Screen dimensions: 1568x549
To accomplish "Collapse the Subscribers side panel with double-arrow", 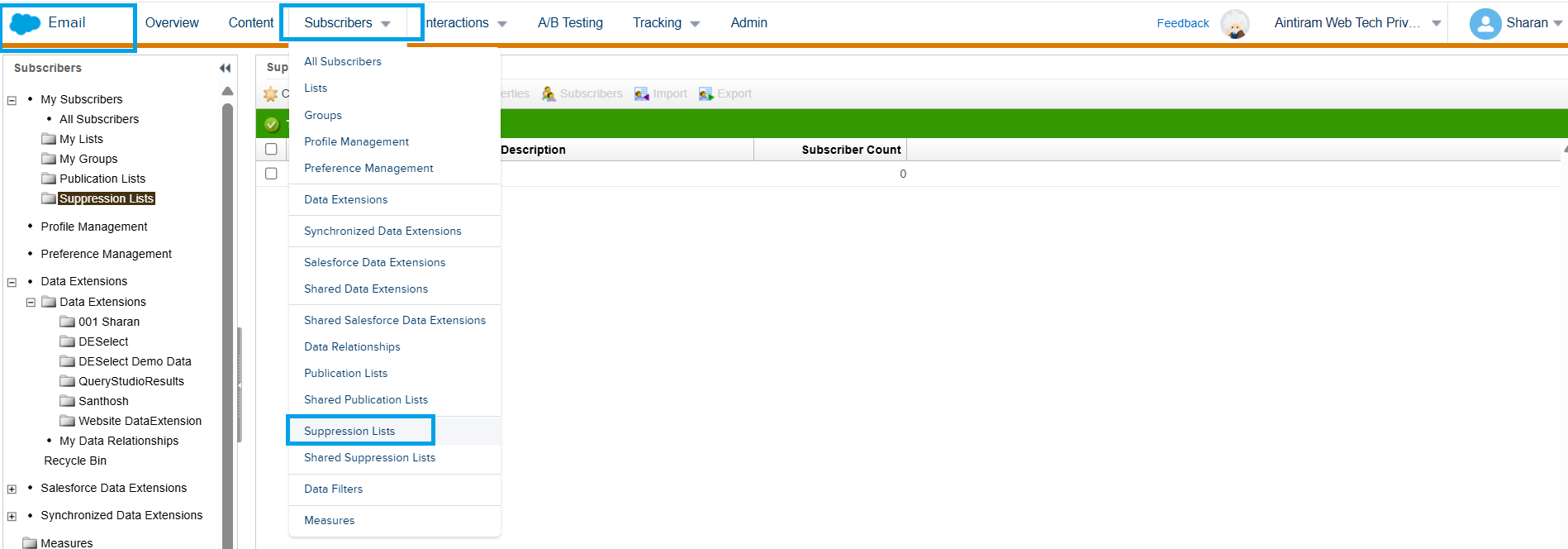I will 225,68.
